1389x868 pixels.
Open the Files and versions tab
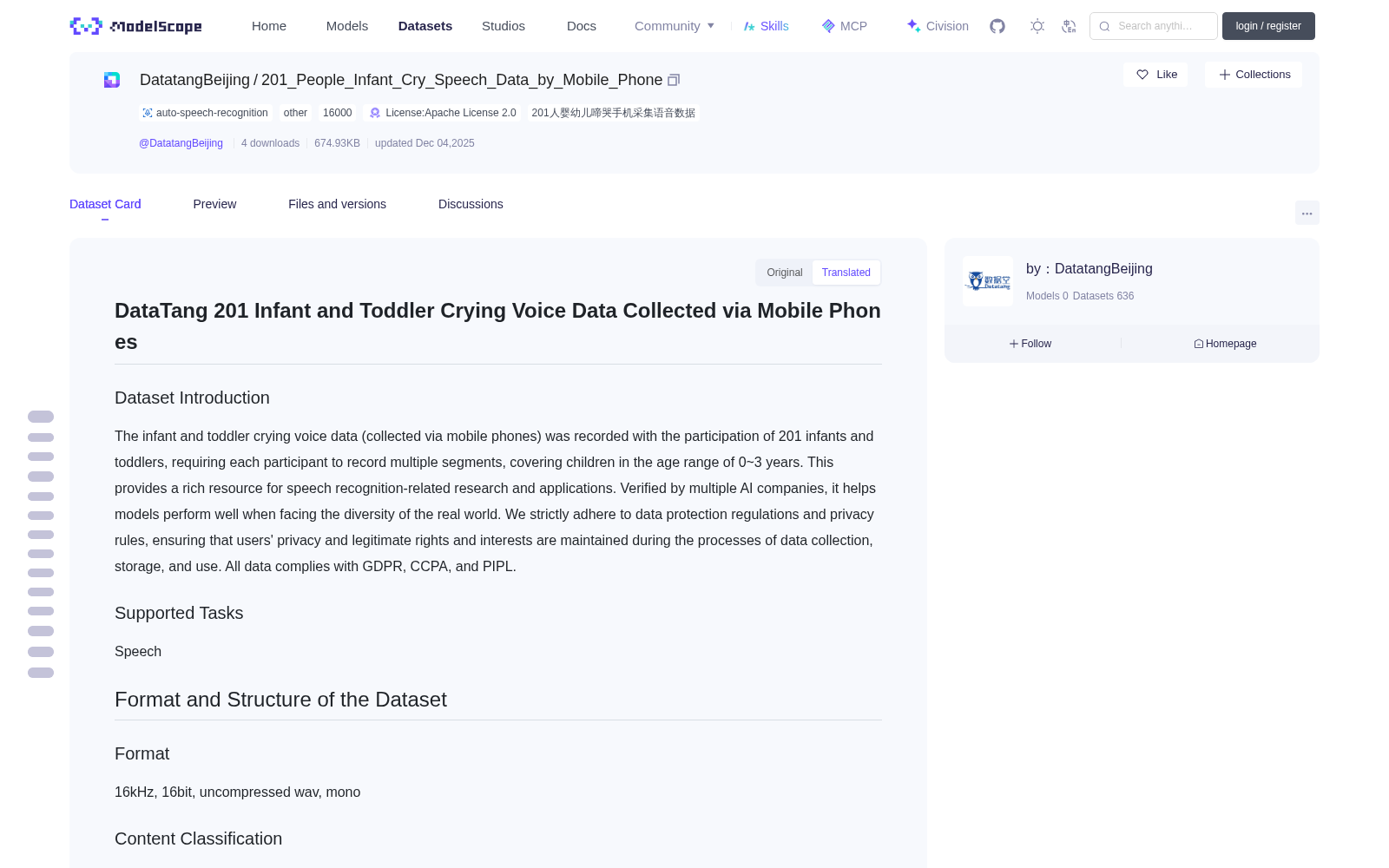tap(337, 204)
